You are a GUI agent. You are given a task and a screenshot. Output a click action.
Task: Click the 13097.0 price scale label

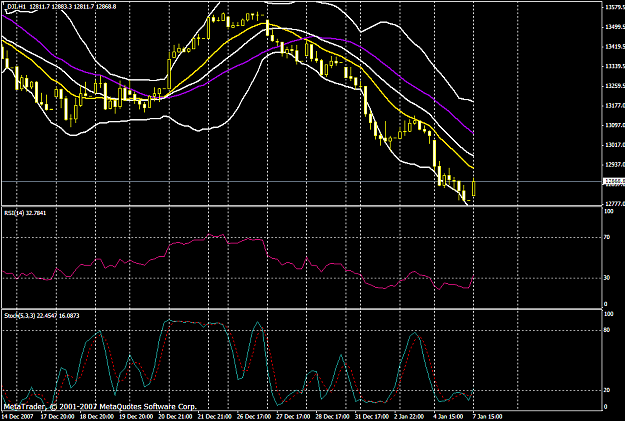pyautogui.click(x=615, y=125)
